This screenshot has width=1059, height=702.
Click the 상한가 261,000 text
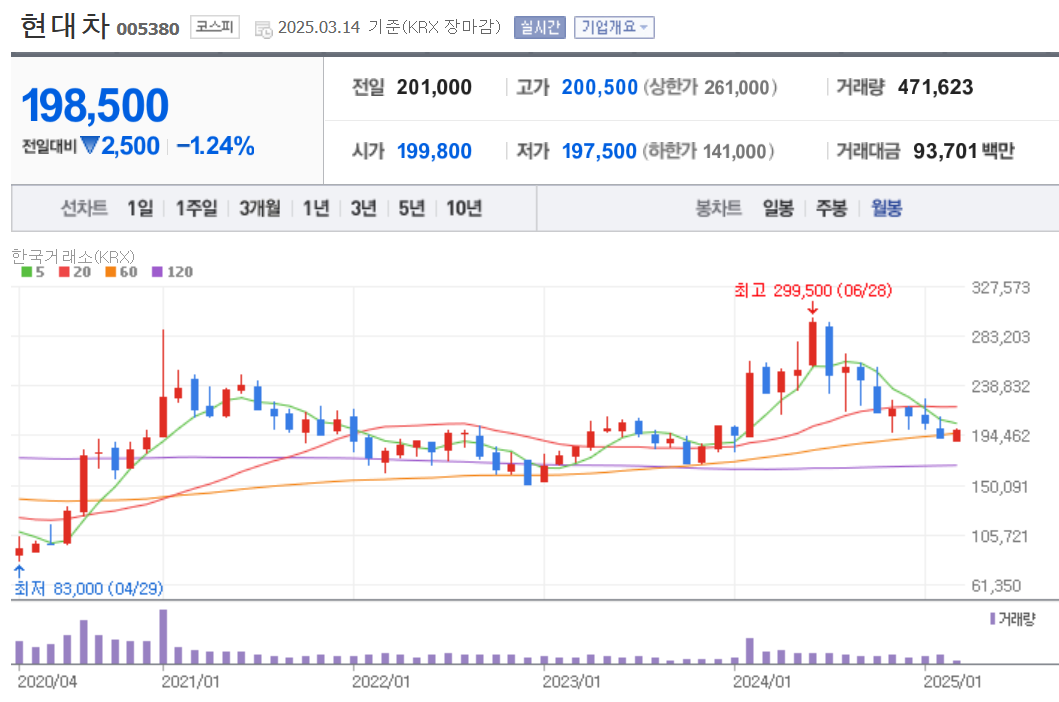(711, 87)
